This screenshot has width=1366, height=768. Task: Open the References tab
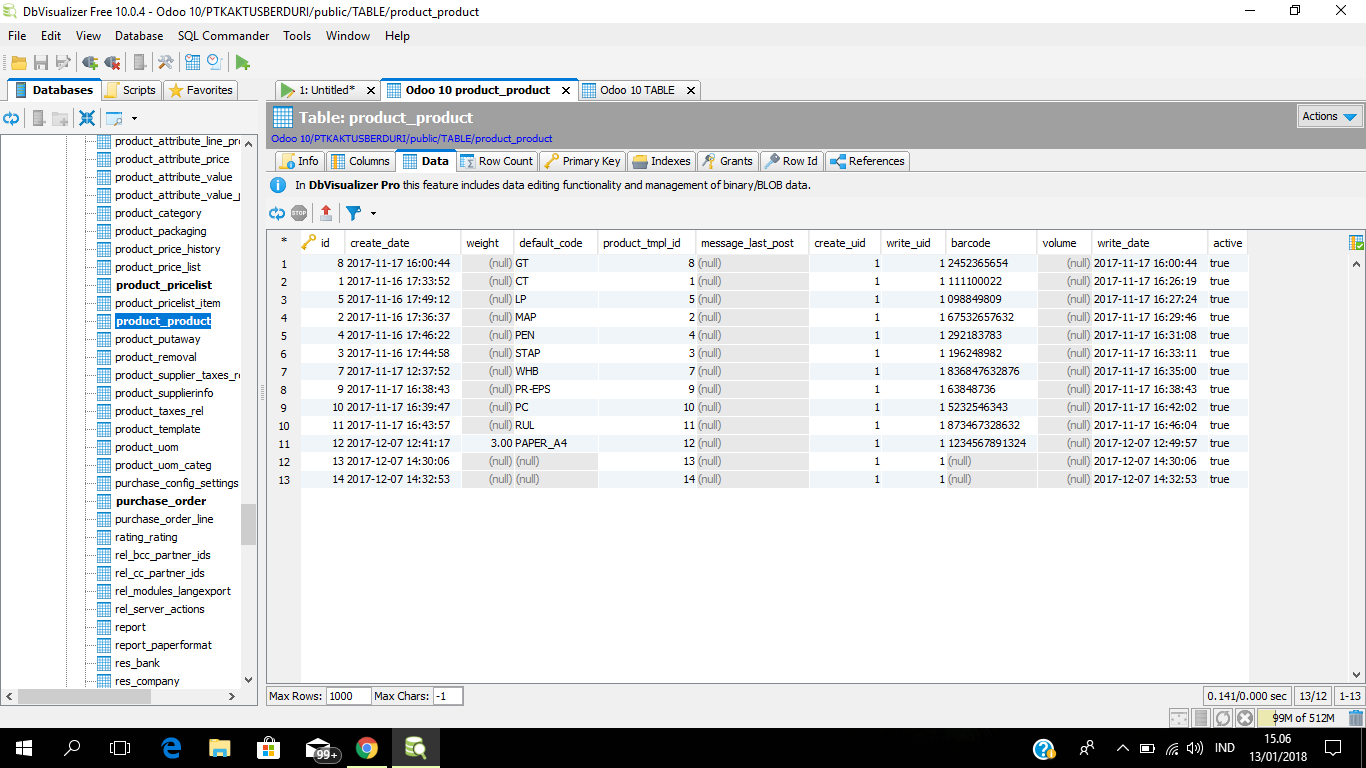867,161
